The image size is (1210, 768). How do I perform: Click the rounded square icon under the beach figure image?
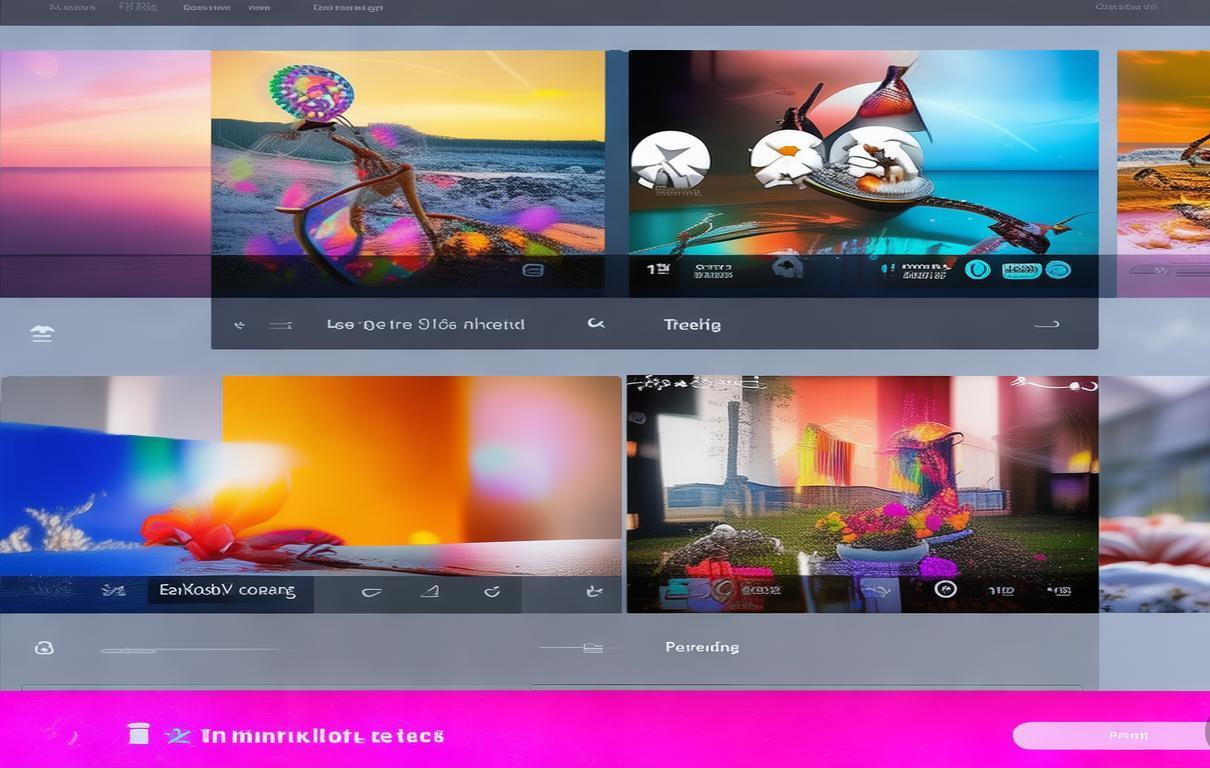(x=533, y=269)
